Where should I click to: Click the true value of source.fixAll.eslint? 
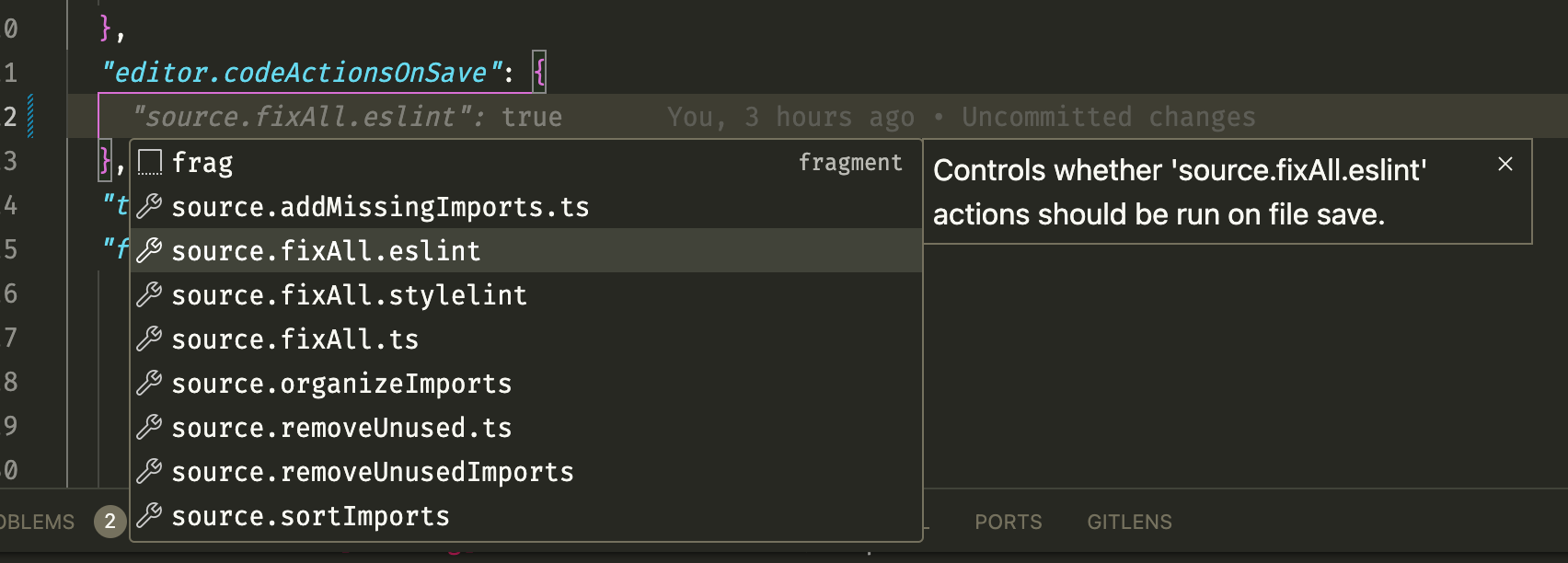click(x=532, y=117)
